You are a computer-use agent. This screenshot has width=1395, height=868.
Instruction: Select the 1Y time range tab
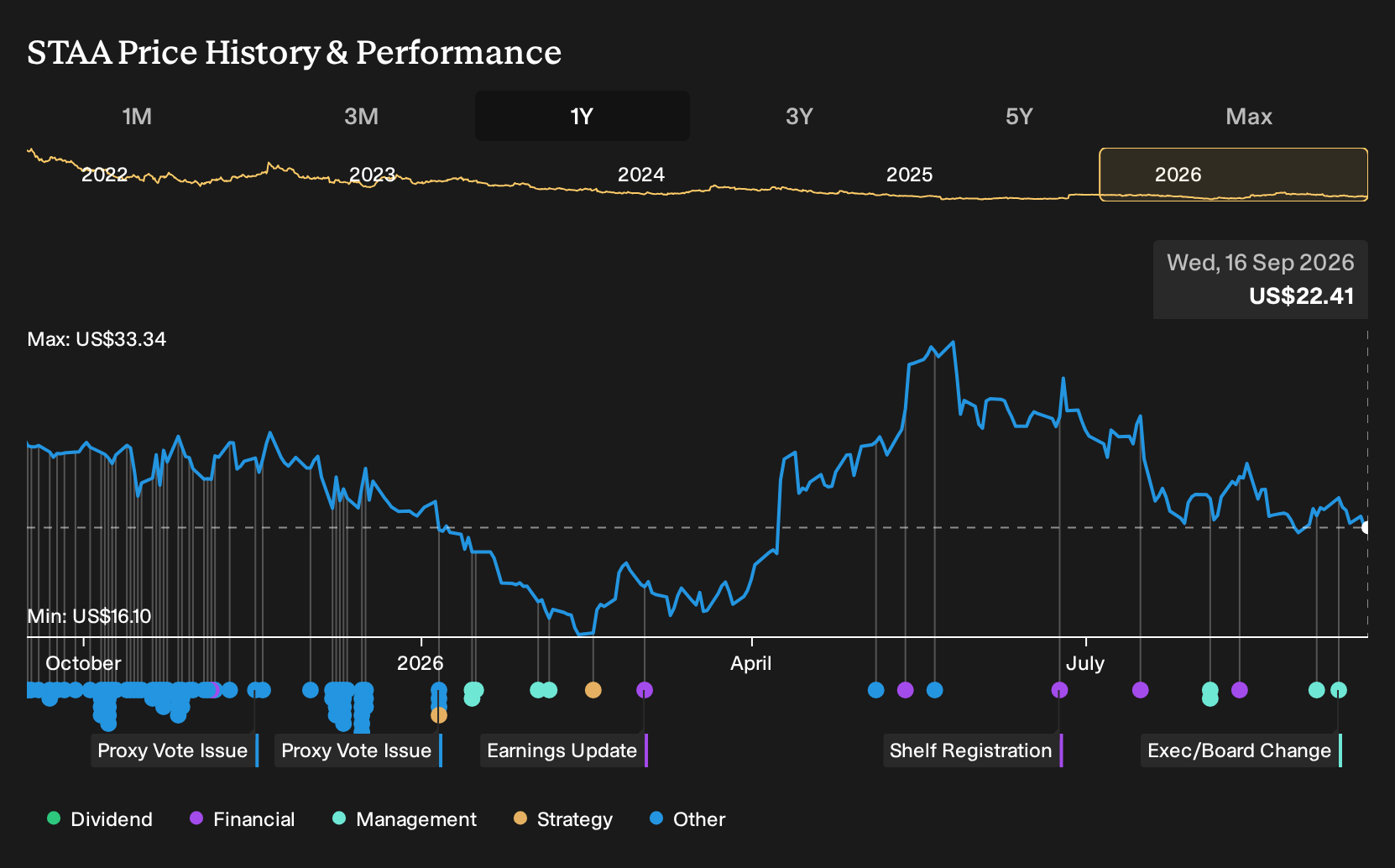point(583,116)
